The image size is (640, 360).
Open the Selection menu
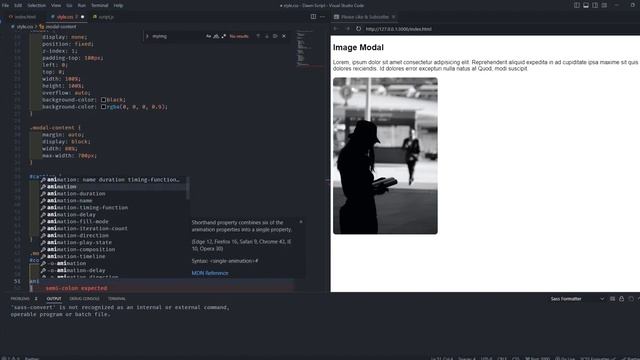tap(37, 5)
